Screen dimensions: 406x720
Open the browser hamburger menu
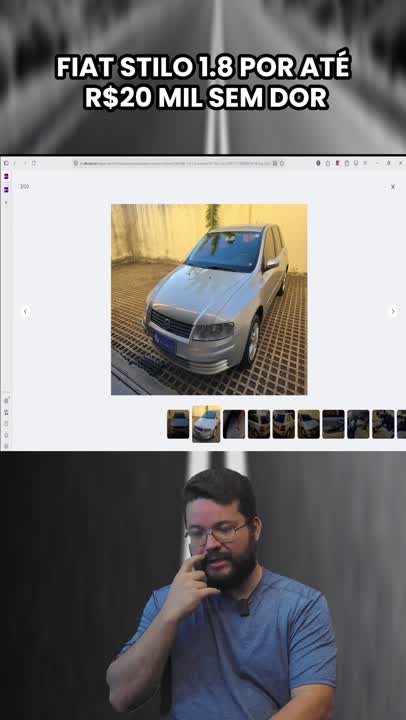[365, 163]
